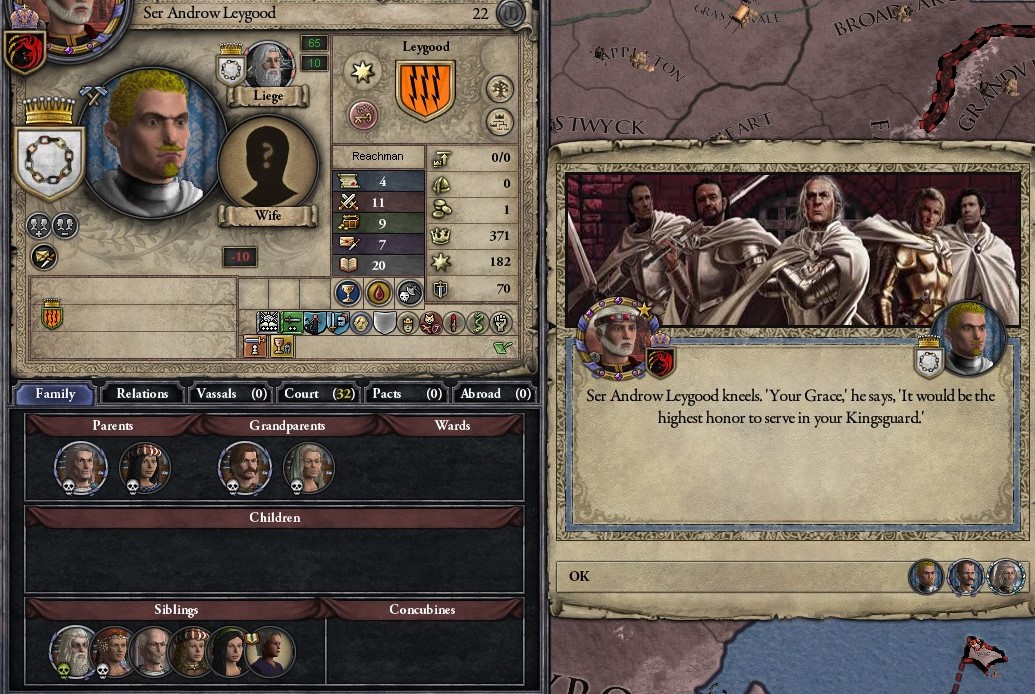Click the crossed pickaxes icon near portrait
Image resolution: width=1035 pixels, height=694 pixels.
tap(93, 95)
